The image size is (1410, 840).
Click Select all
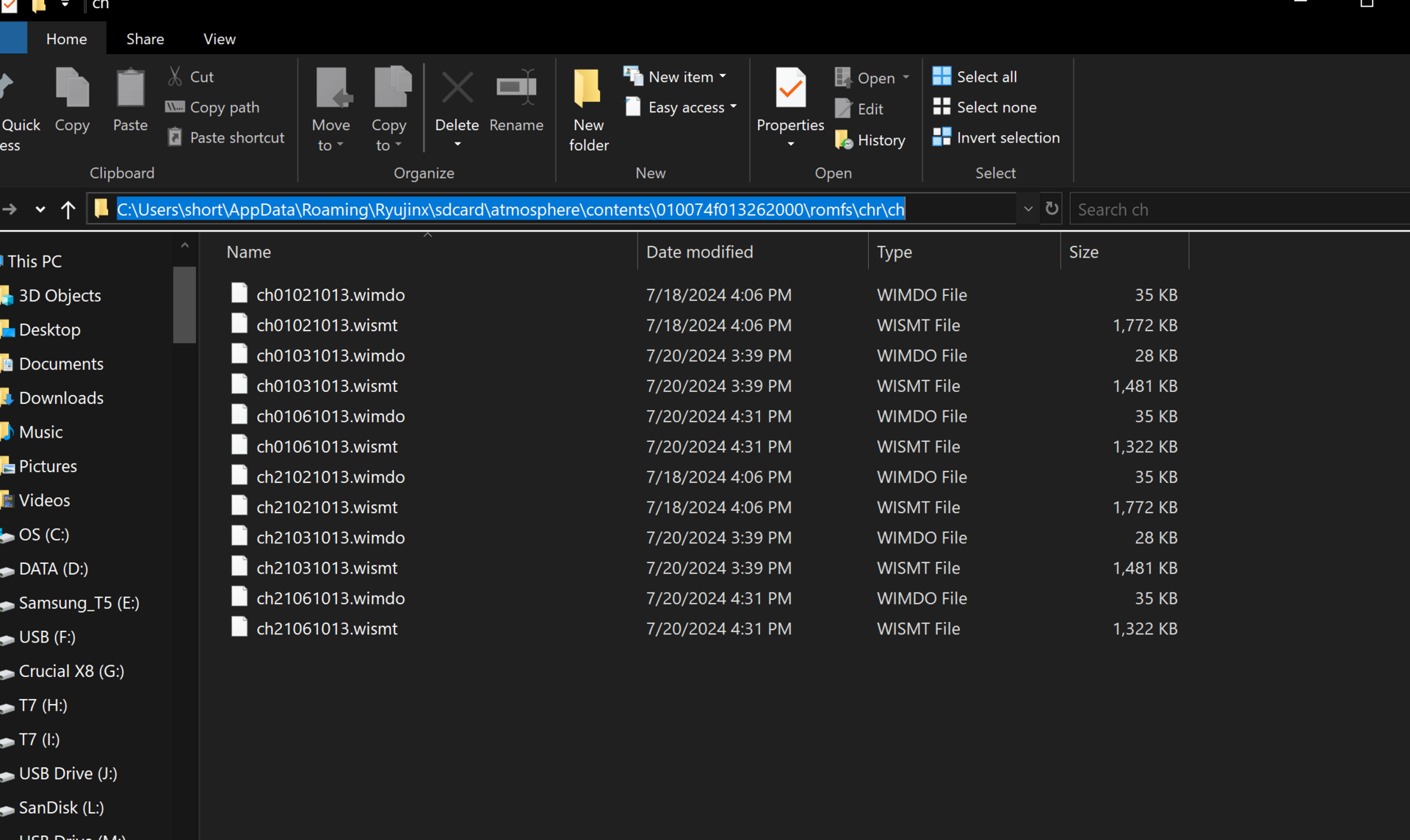click(975, 76)
